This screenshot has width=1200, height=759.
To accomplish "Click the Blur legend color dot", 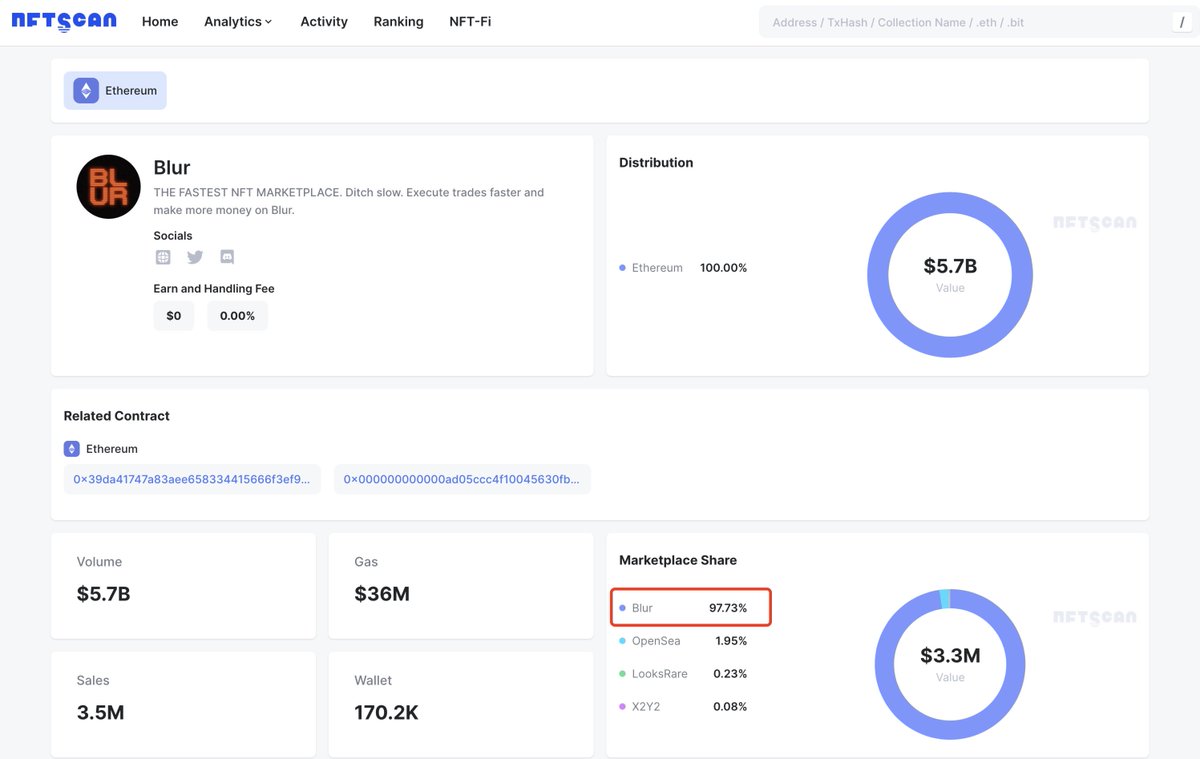I will pyautogui.click(x=622, y=608).
